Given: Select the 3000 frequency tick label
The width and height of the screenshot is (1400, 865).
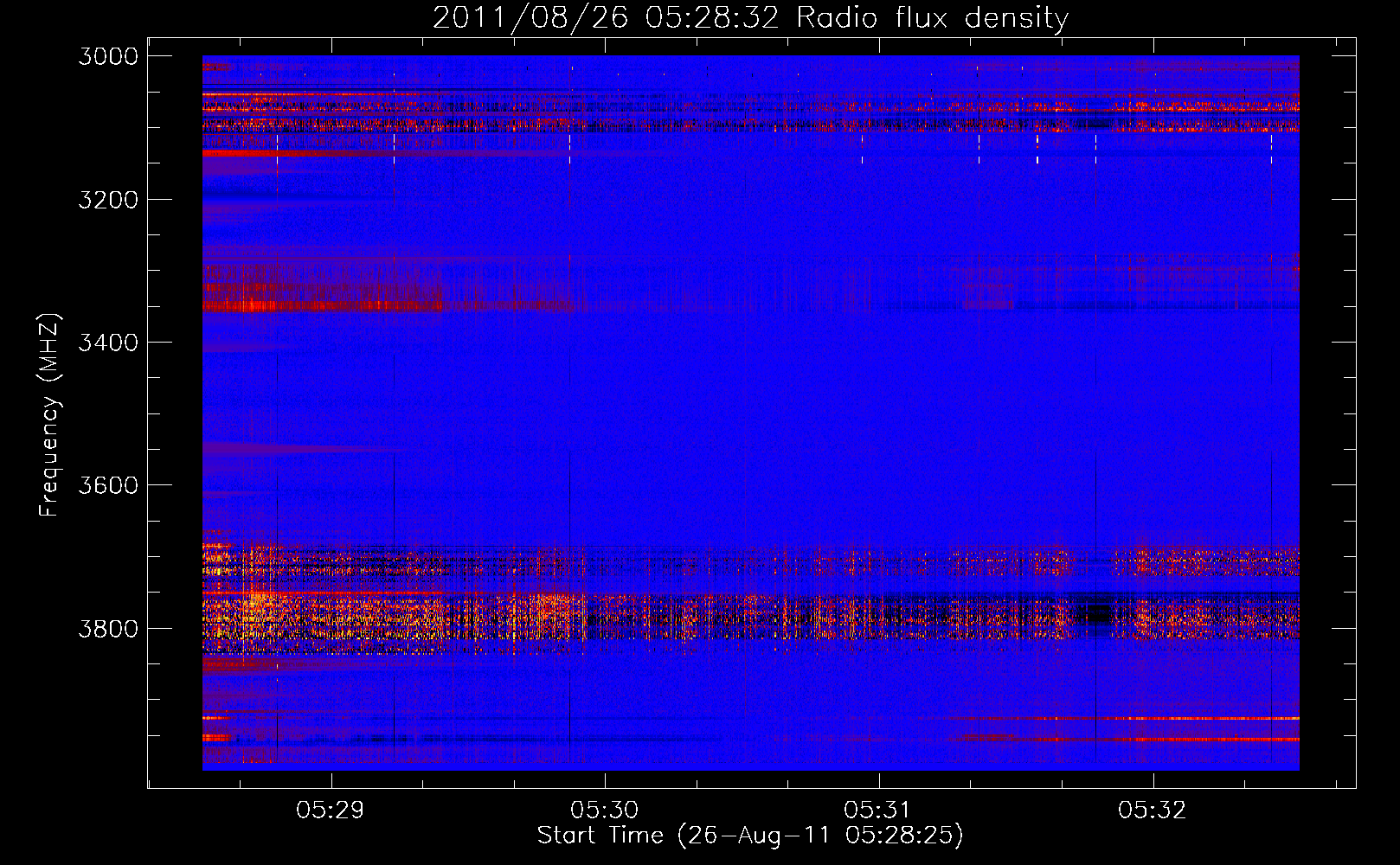Looking at the screenshot, I should tap(108, 56).
